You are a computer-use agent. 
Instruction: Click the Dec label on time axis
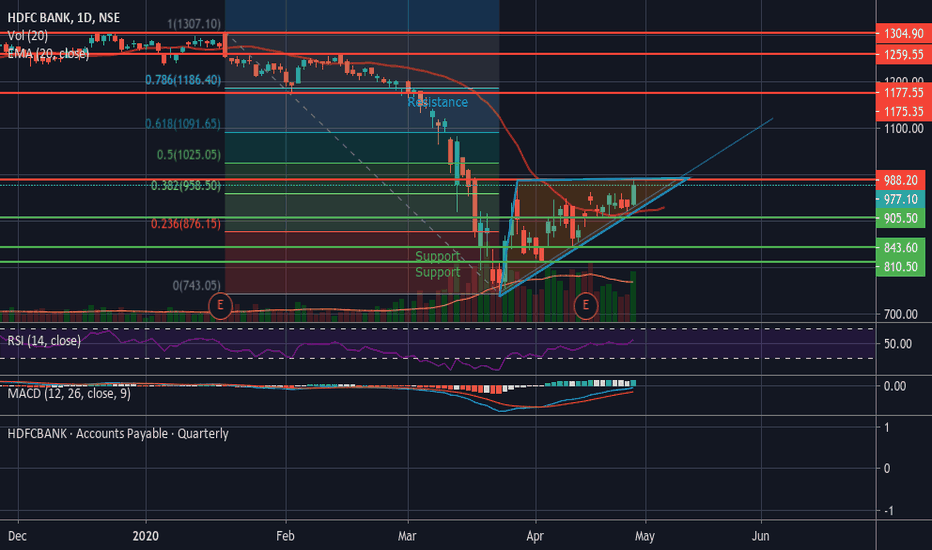(17, 536)
